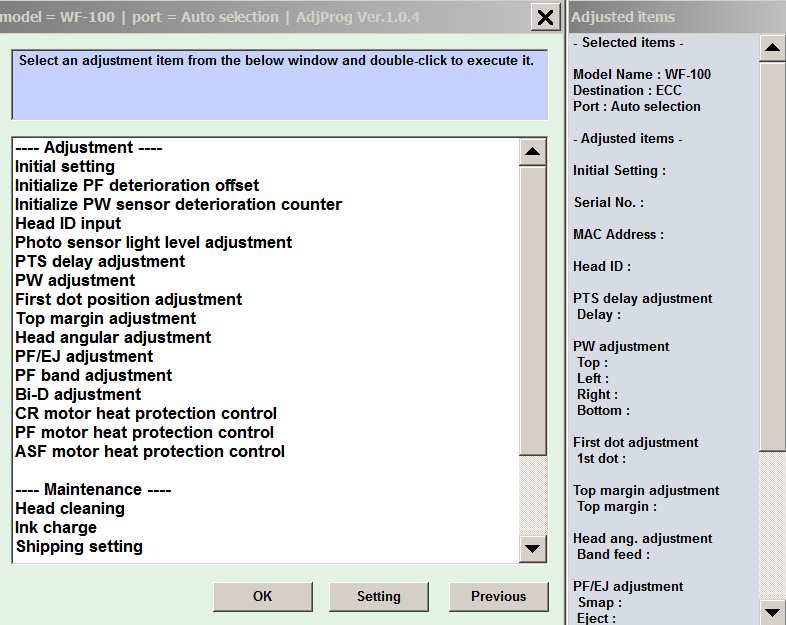The image size is (786, 625).
Task: Click the 'Adjusted items' panel title
Action: pos(623,18)
